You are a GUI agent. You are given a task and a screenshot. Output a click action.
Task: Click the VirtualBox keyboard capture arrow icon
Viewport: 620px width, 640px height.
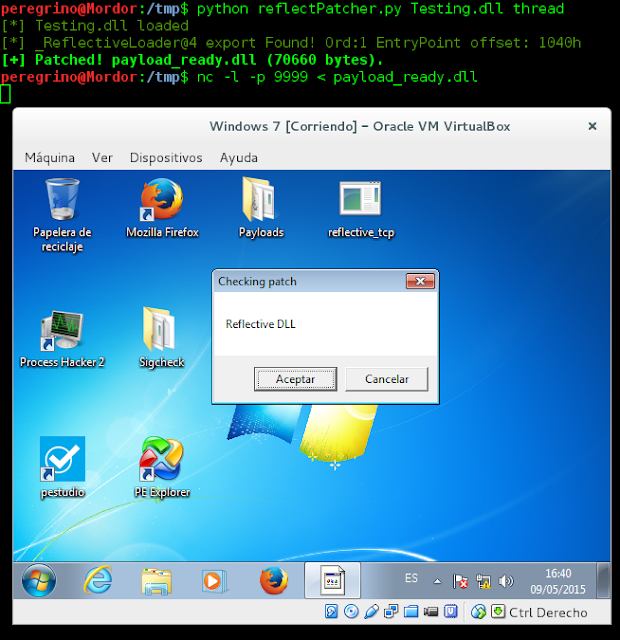(x=498, y=611)
